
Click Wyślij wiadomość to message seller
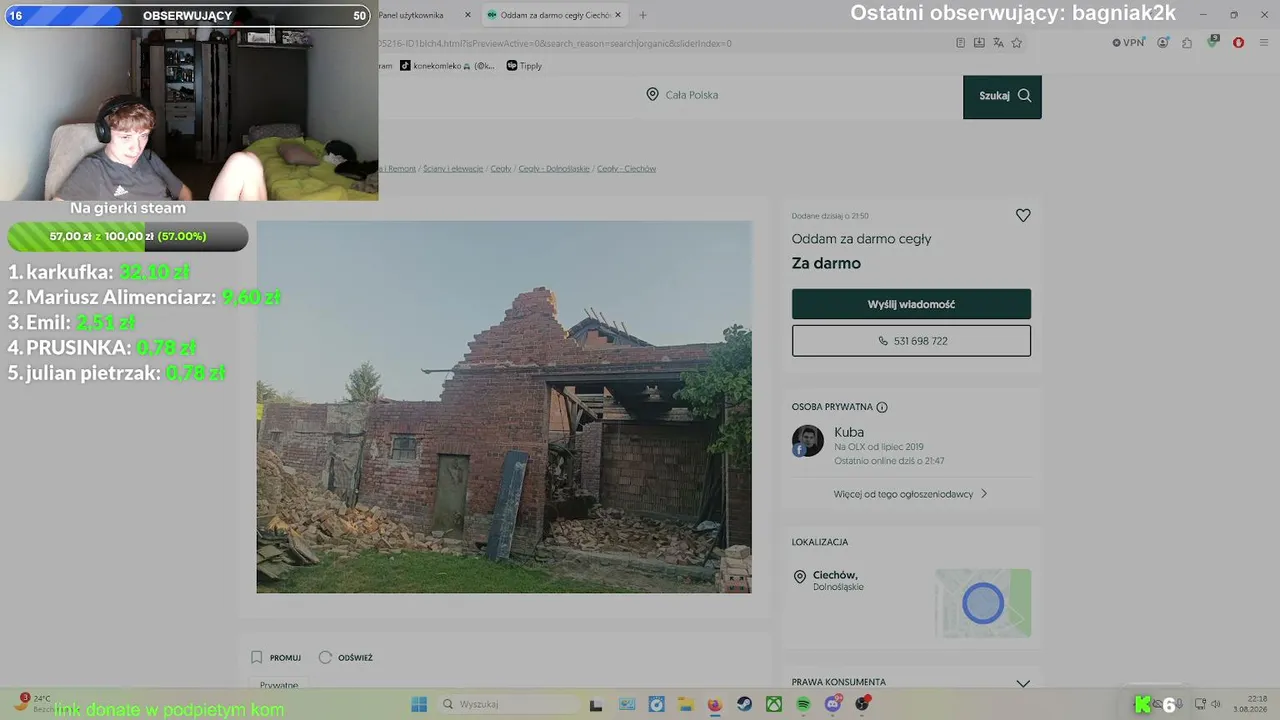911,304
